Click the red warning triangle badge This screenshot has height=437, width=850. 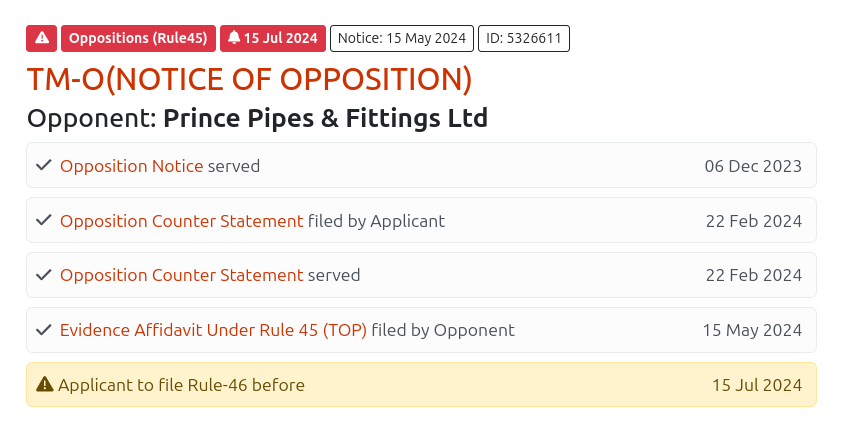pyautogui.click(x=41, y=38)
